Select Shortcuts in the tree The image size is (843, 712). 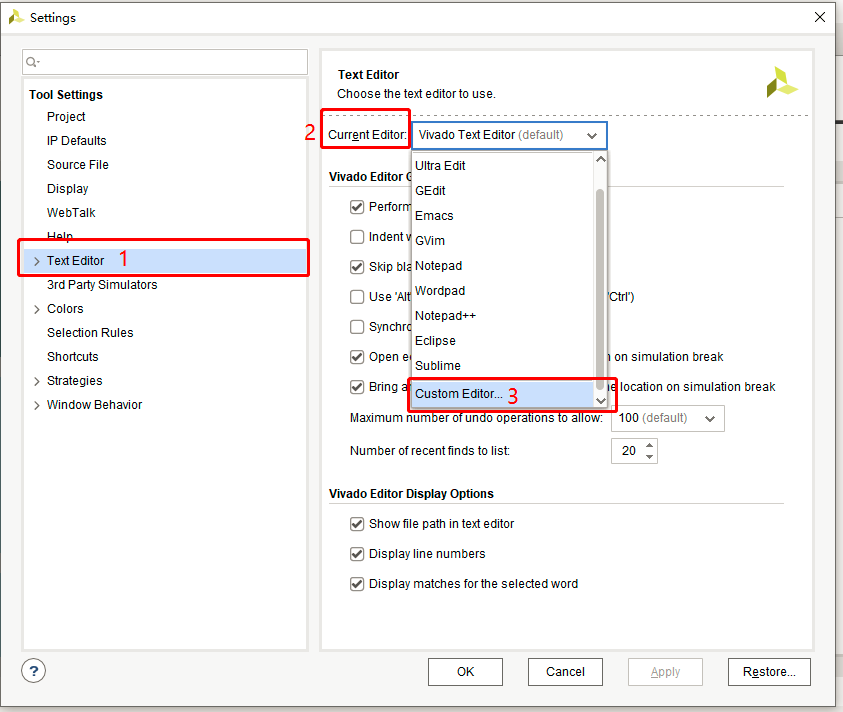tap(73, 357)
